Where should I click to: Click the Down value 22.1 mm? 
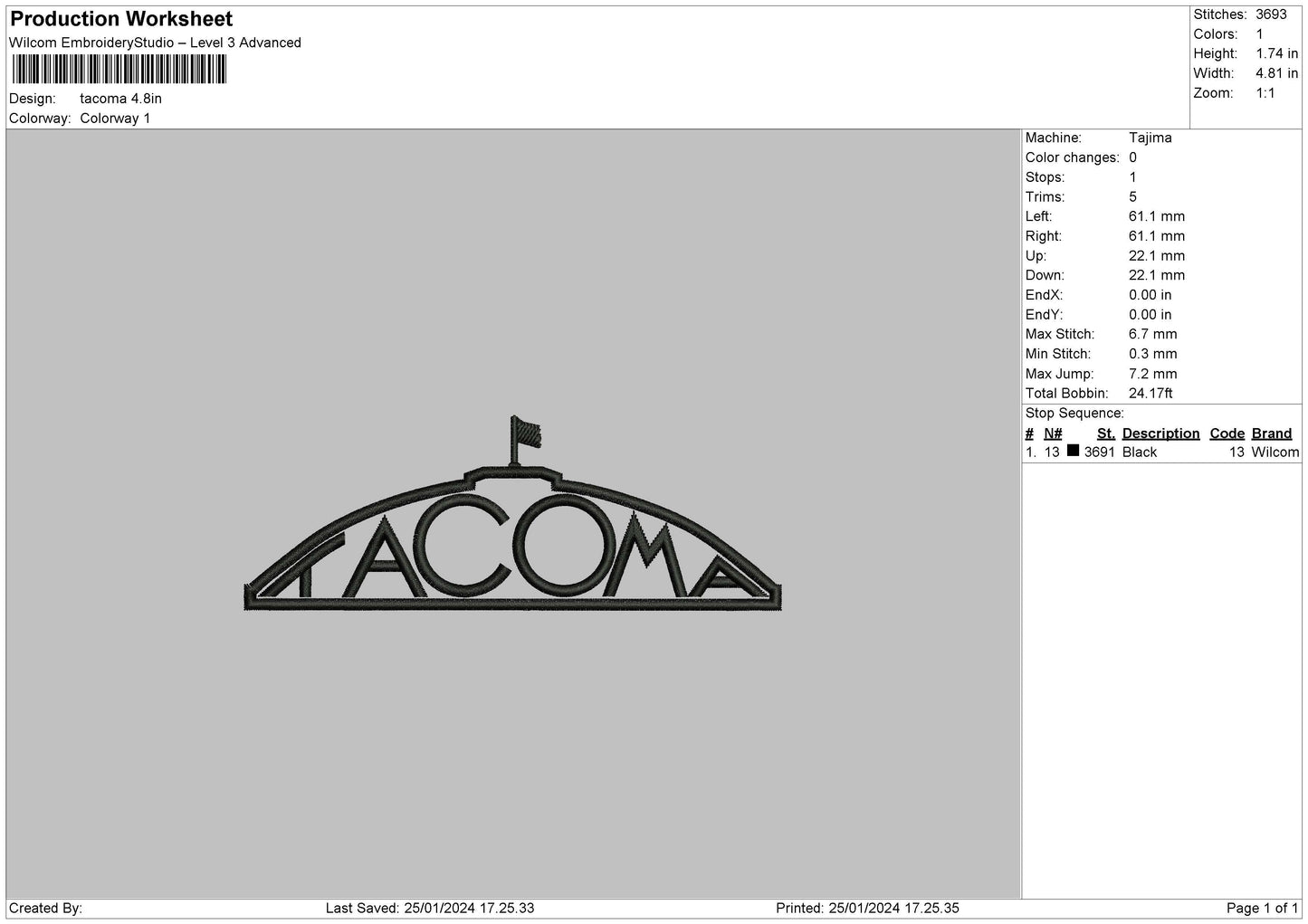click(x=1156, y=275)
